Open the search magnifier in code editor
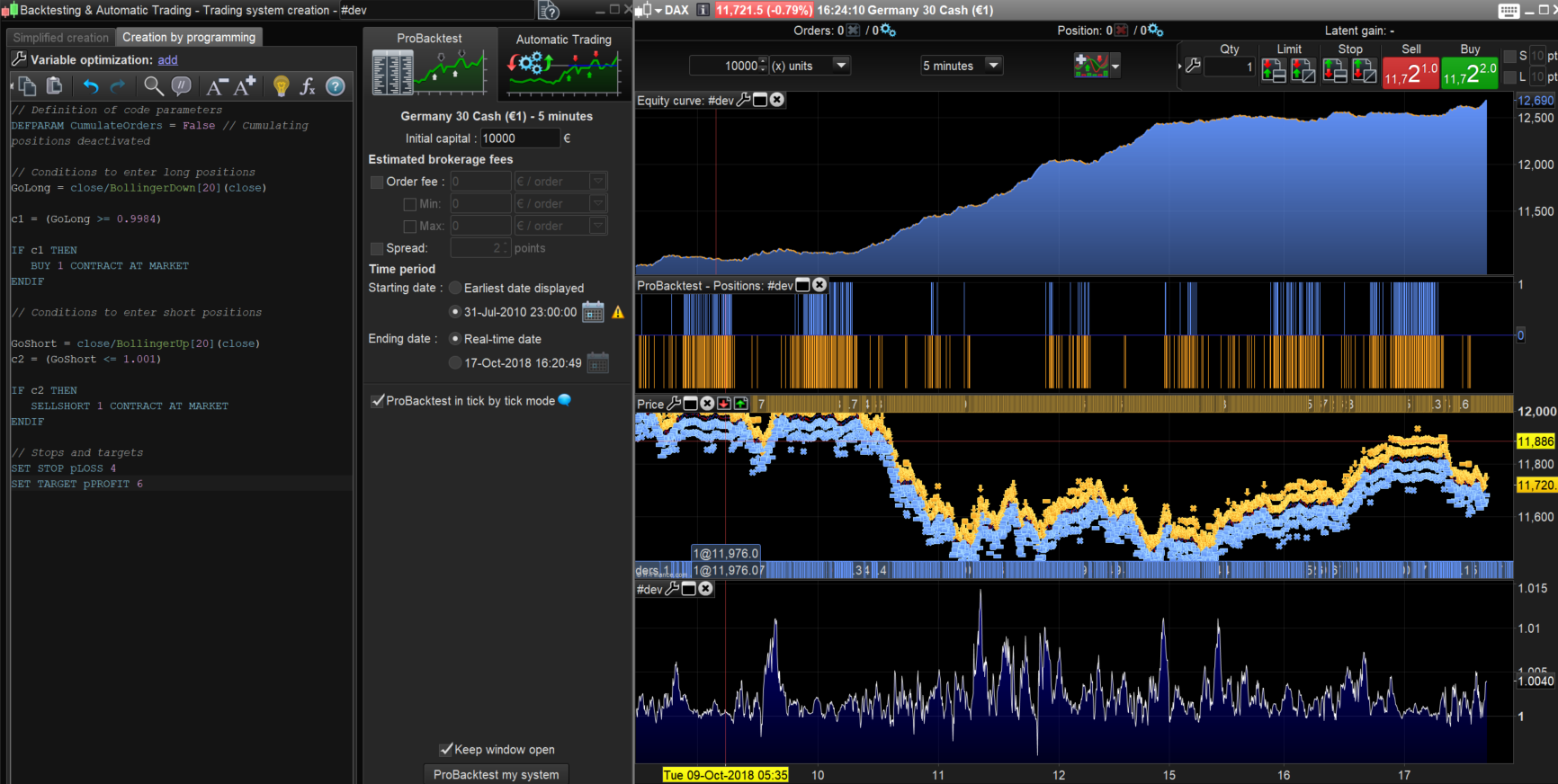 pyautogui.click(x=154, y=86)
